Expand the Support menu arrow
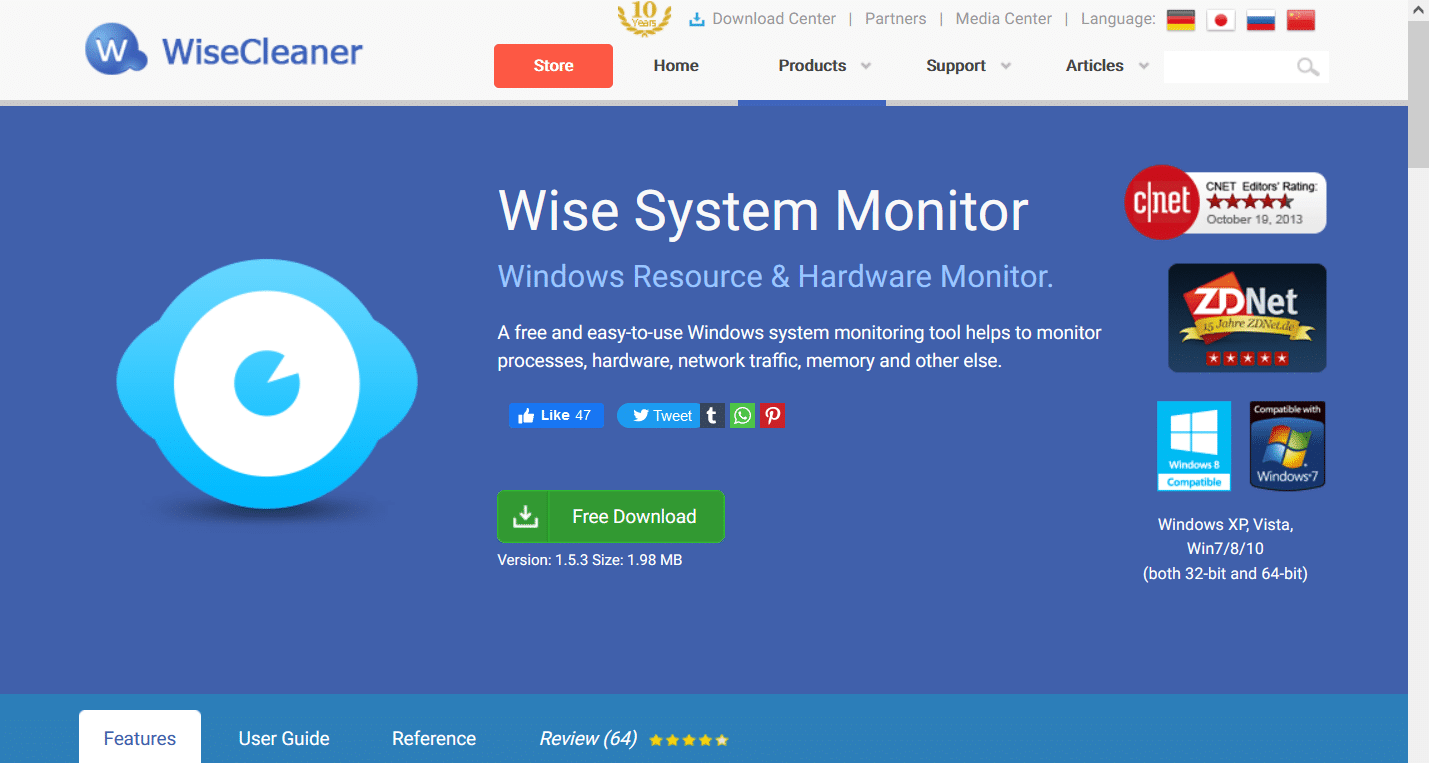The image size is (1429, 763). point(1006,66)
